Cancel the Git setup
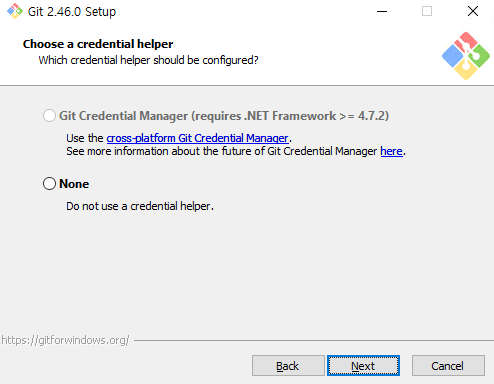494x384 pixels. click(x=448, y=366)
